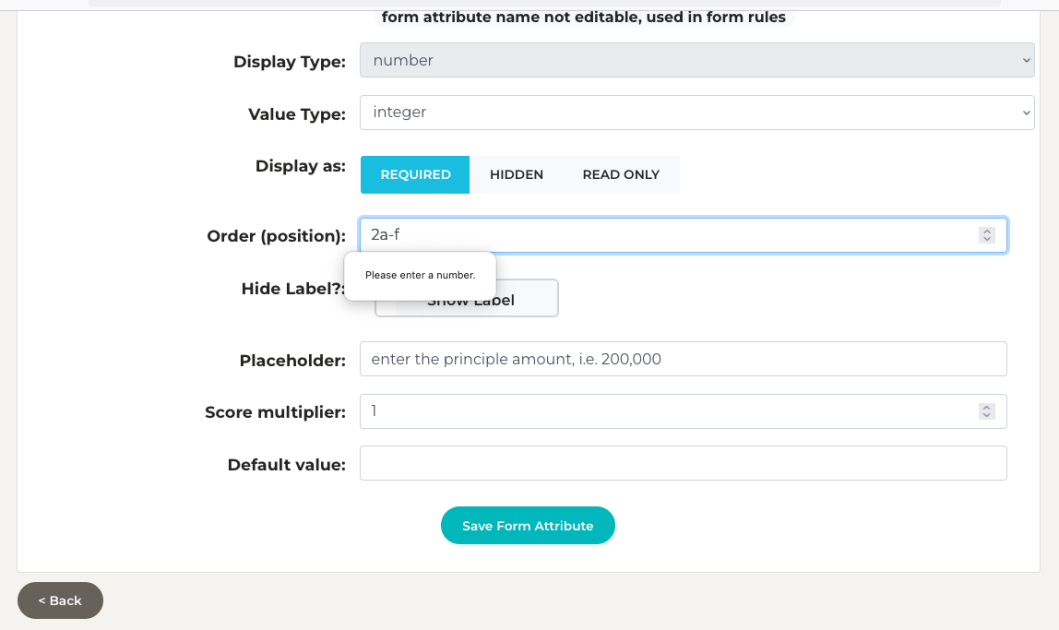Click into the Placeholder text field
Screen dimensions: 1059x630
pos(683,359)
